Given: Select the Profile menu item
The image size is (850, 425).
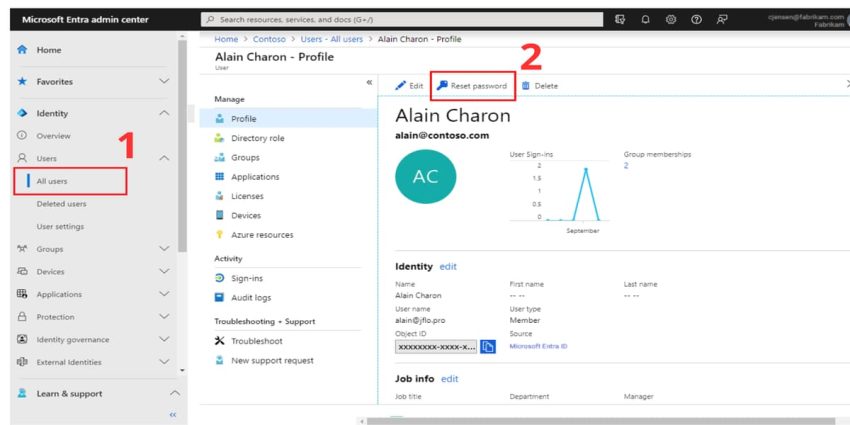Looking at the screenshot, I should 288,119.
